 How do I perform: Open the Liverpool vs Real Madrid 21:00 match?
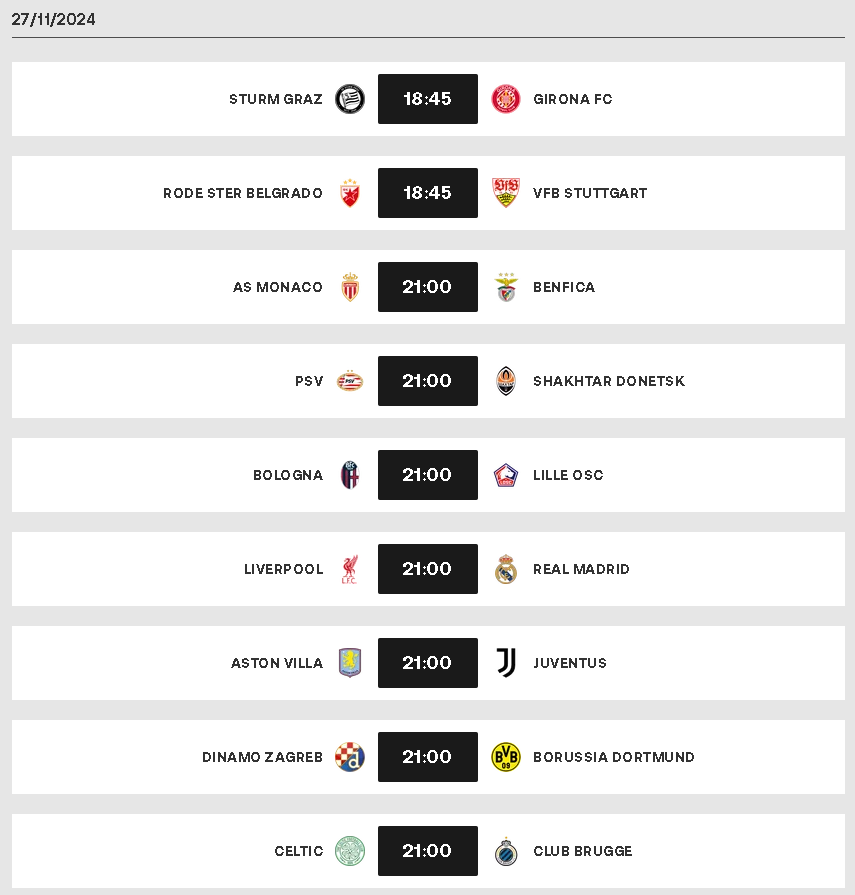[428, 569]
